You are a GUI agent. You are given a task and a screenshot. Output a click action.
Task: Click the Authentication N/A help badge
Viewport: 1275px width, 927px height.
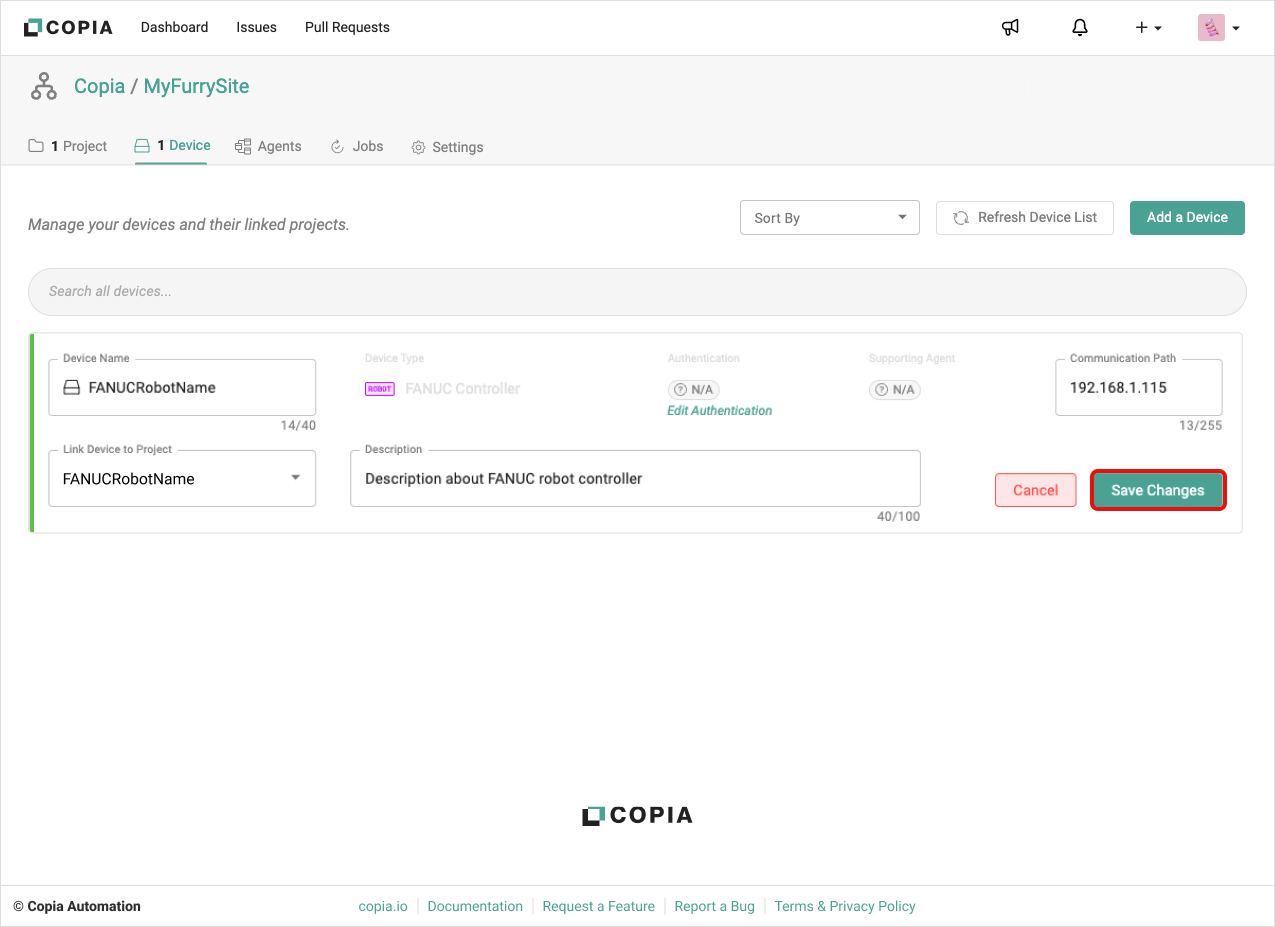click(694, 390)
